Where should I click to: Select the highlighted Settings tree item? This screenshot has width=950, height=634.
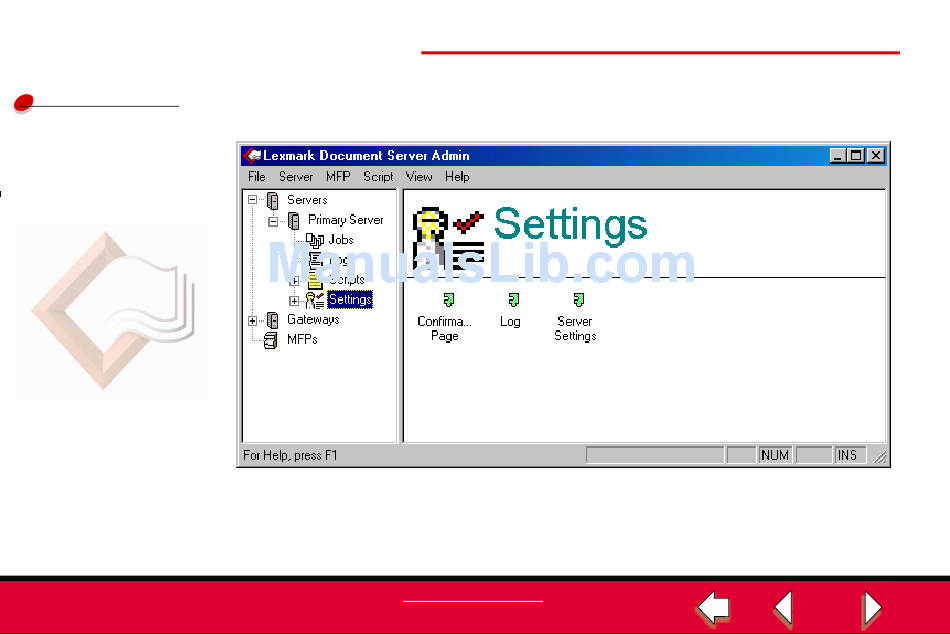click(x=350, y=299)
